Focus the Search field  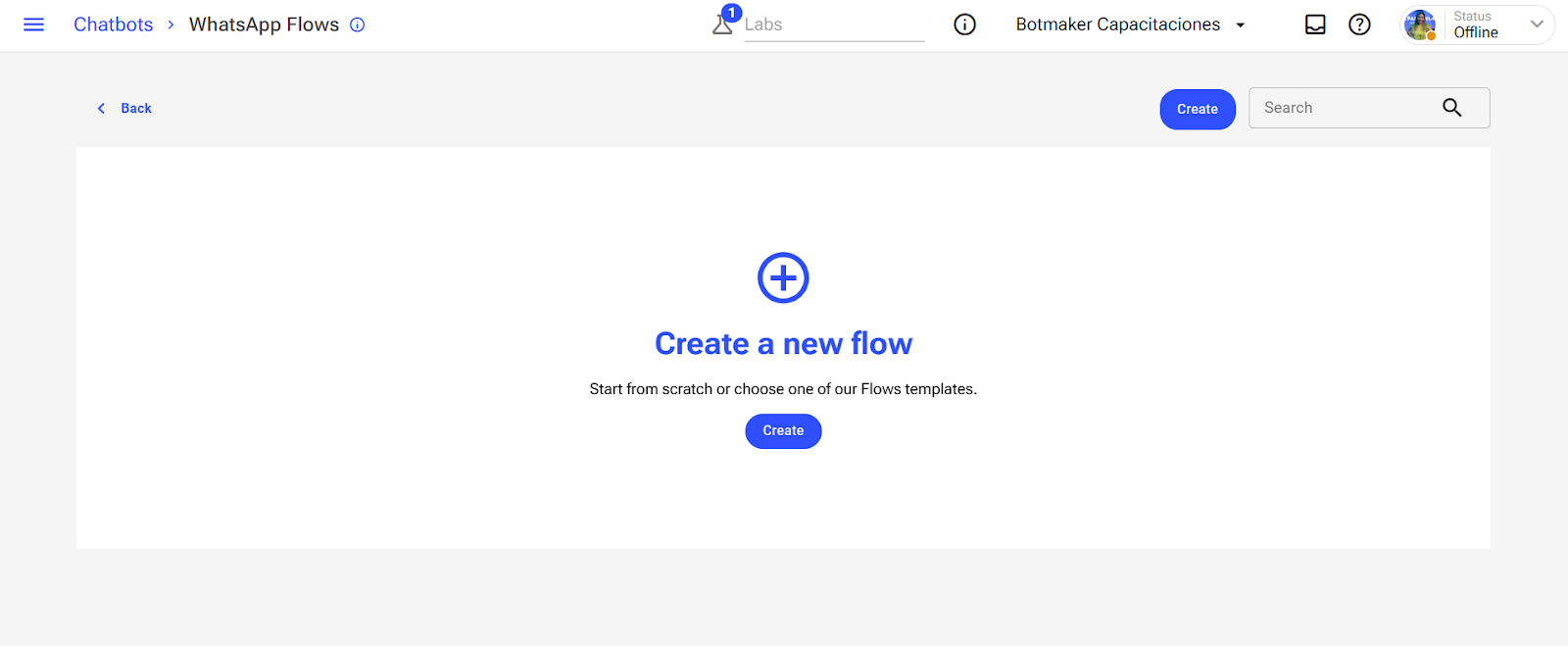click(x=1369, y=108)
